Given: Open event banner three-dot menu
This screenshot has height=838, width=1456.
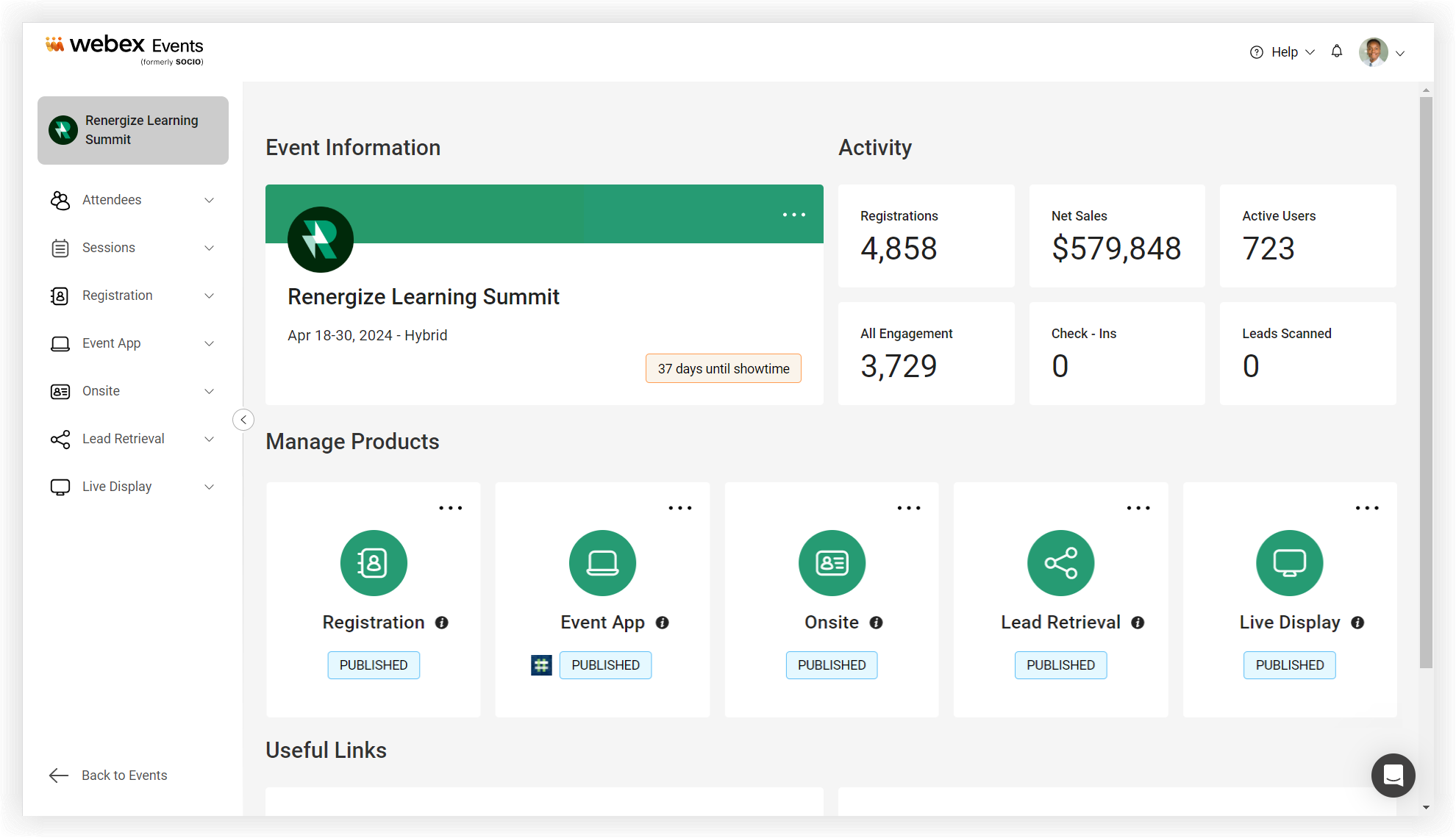Looking at the screenshot, I should point(794,215).
